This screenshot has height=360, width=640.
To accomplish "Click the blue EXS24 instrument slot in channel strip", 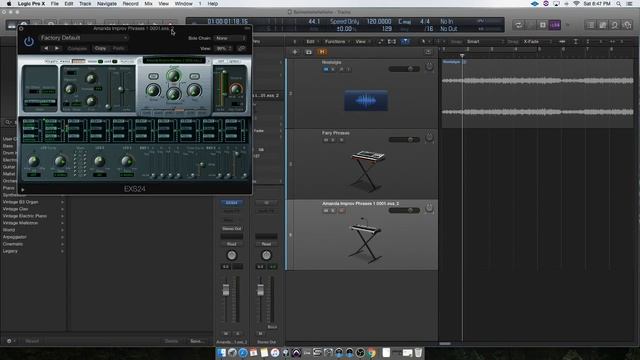I will (231, 203).
